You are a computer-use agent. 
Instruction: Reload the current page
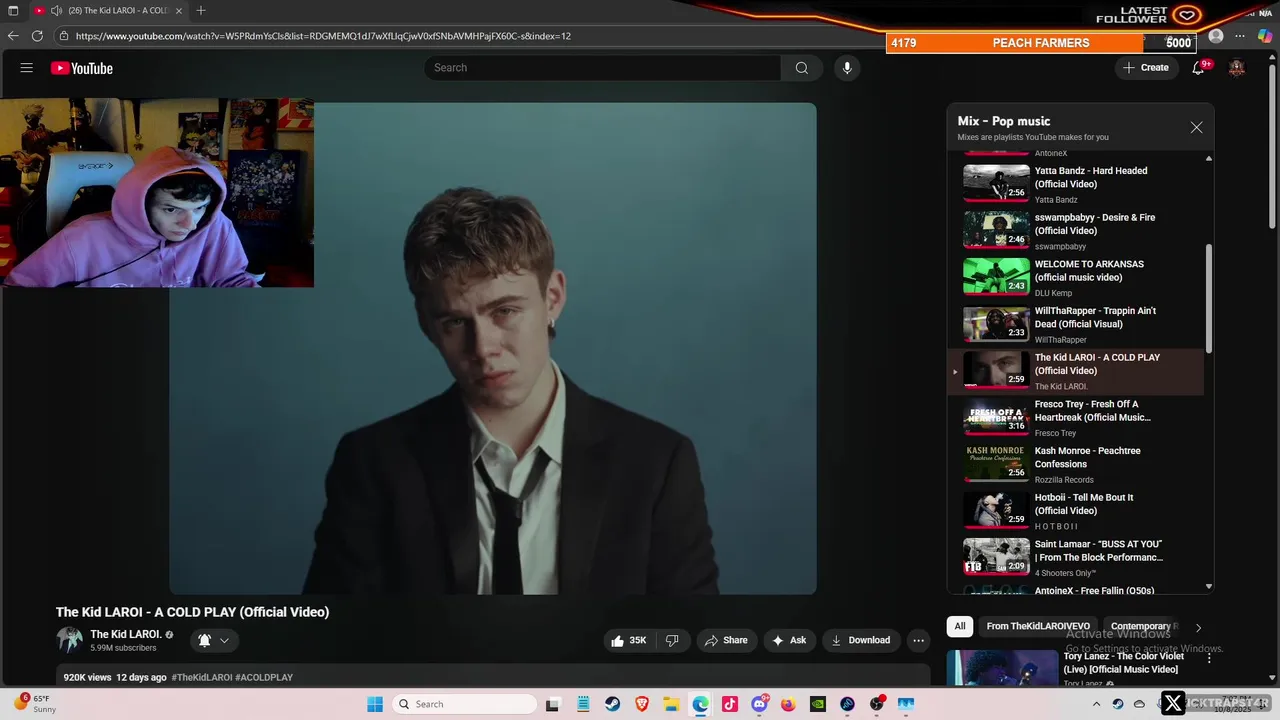click(37, 36)
